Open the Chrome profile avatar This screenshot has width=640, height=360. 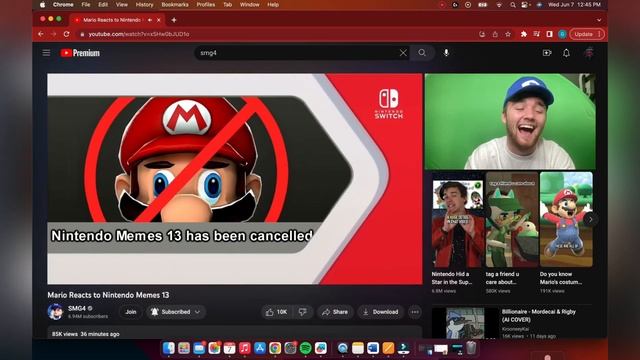coord(562,34)
